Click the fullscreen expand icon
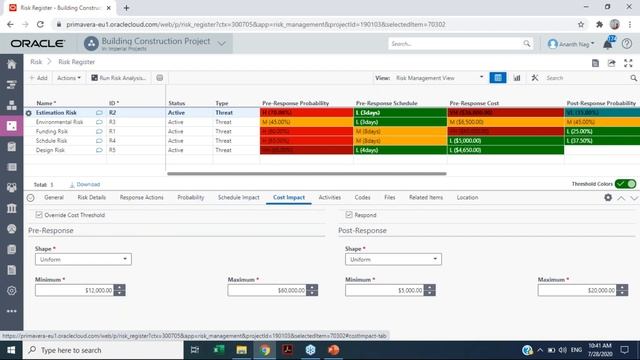This screenshot has height=360, width=640. coord(628,63)
